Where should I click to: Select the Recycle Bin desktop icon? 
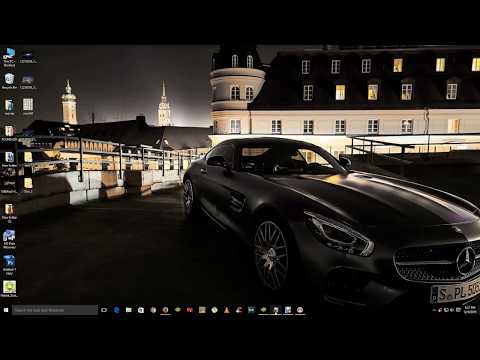click(9, 81)
